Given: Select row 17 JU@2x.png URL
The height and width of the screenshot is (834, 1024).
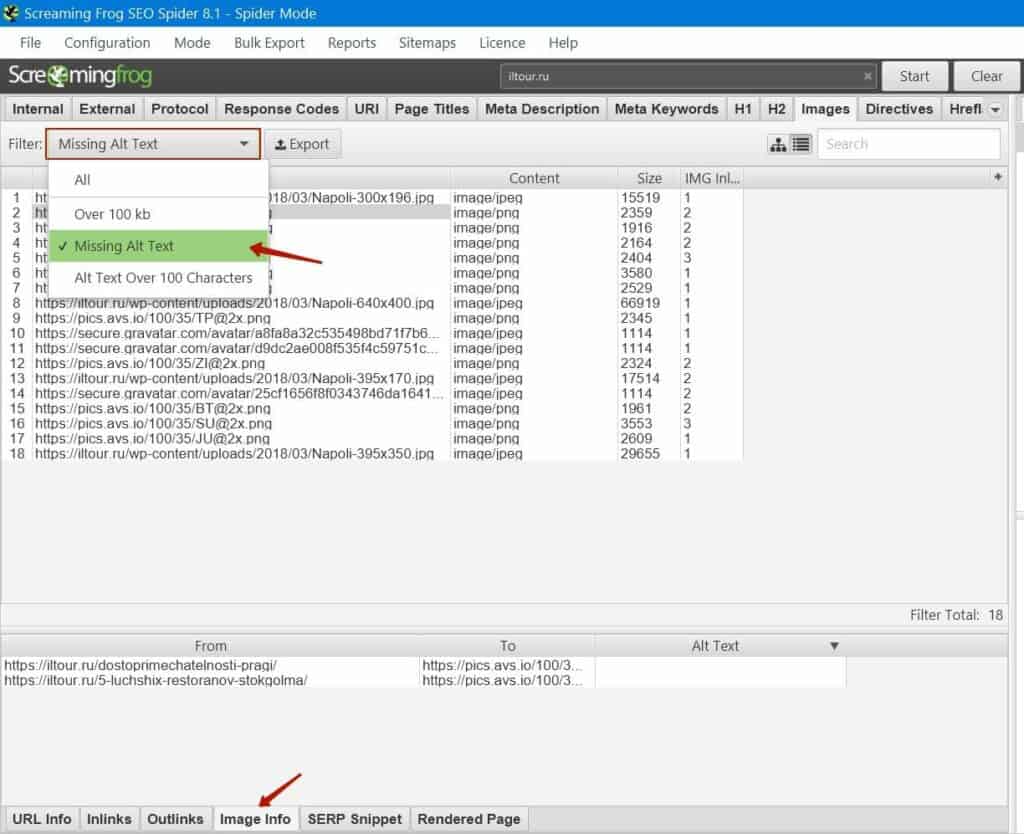Looking at the screenshot, I should (x=152, y=438).
